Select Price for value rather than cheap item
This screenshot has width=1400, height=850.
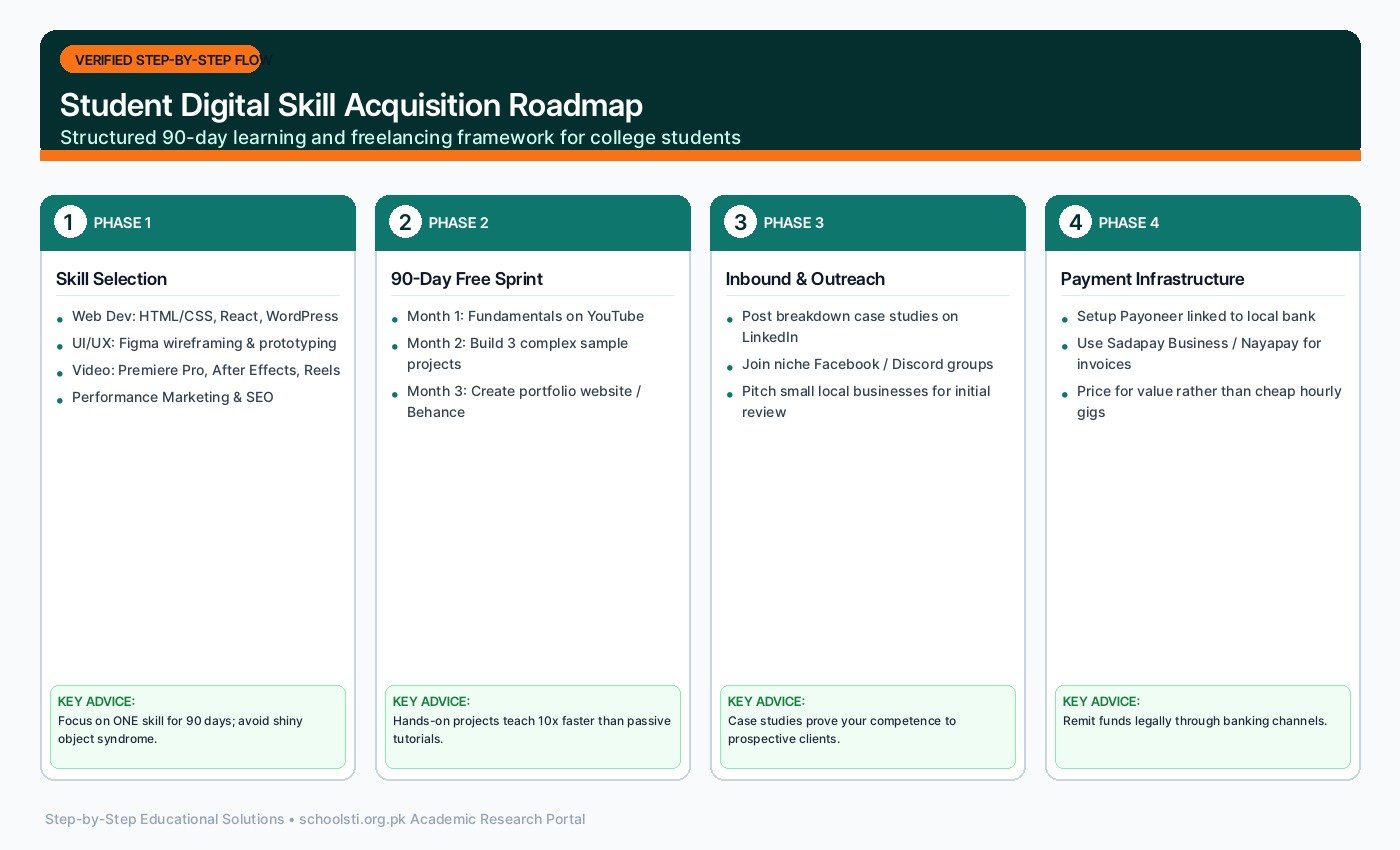click(1209, 401)
